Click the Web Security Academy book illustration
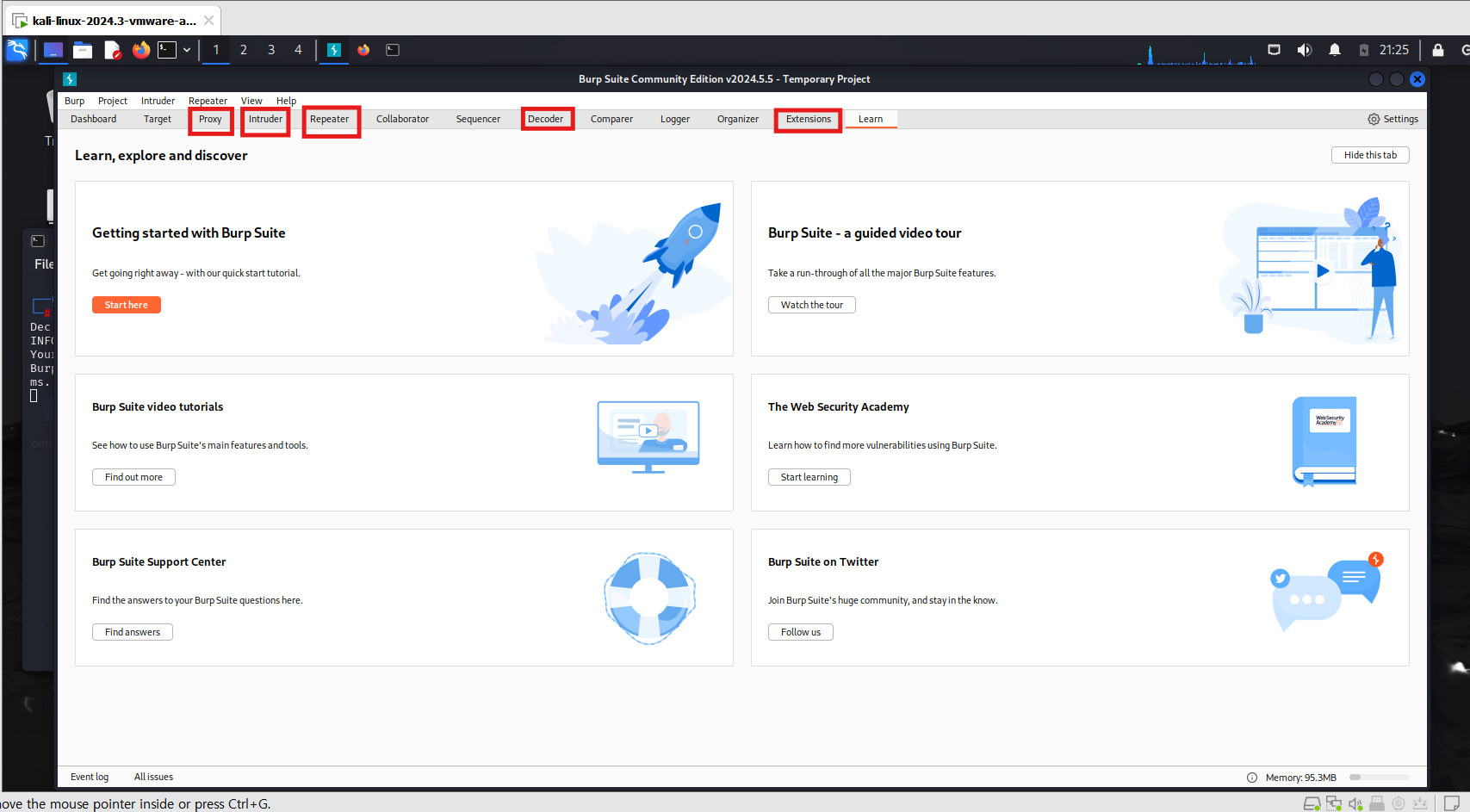Image resolution: width=1470 pixels, height=812 pixels. [x=1324, y=441]
